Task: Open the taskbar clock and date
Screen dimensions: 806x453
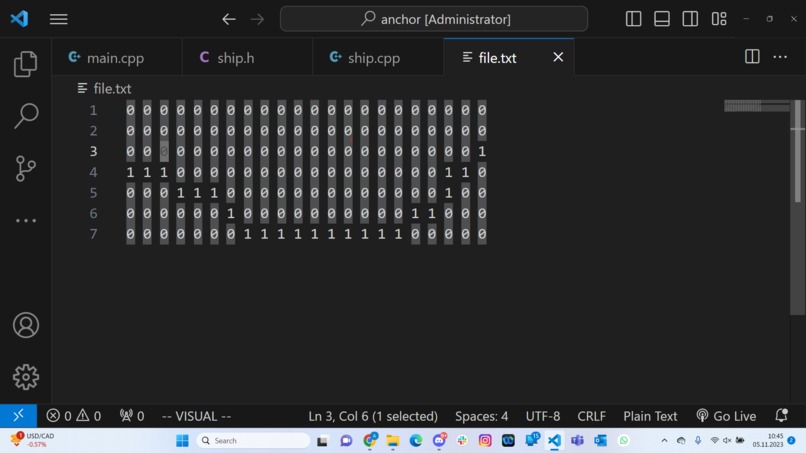Action: 768,440
